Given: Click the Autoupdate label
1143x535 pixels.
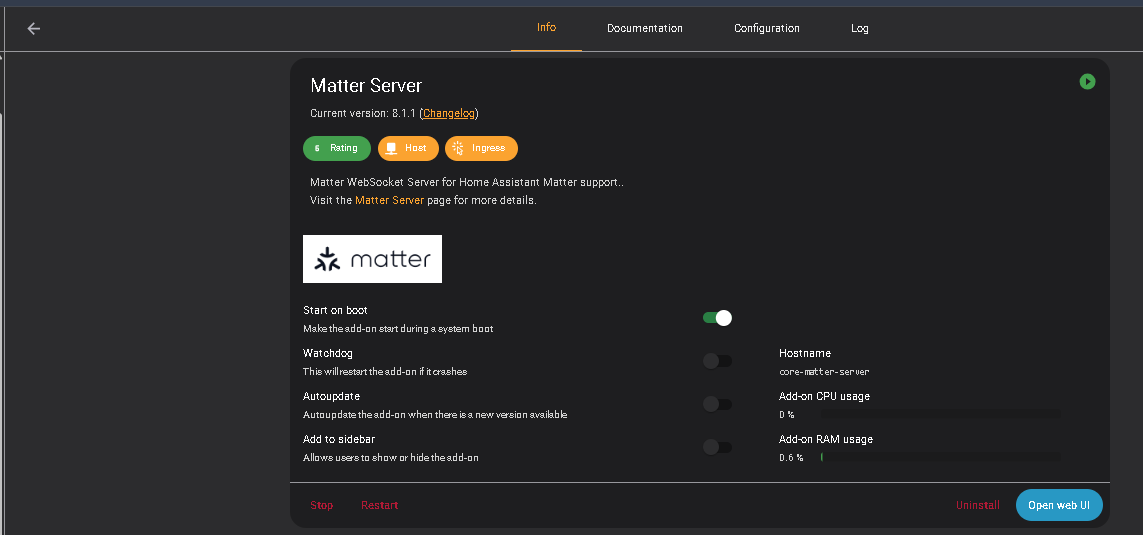Looking at the screenshot, I should (332, 397).
